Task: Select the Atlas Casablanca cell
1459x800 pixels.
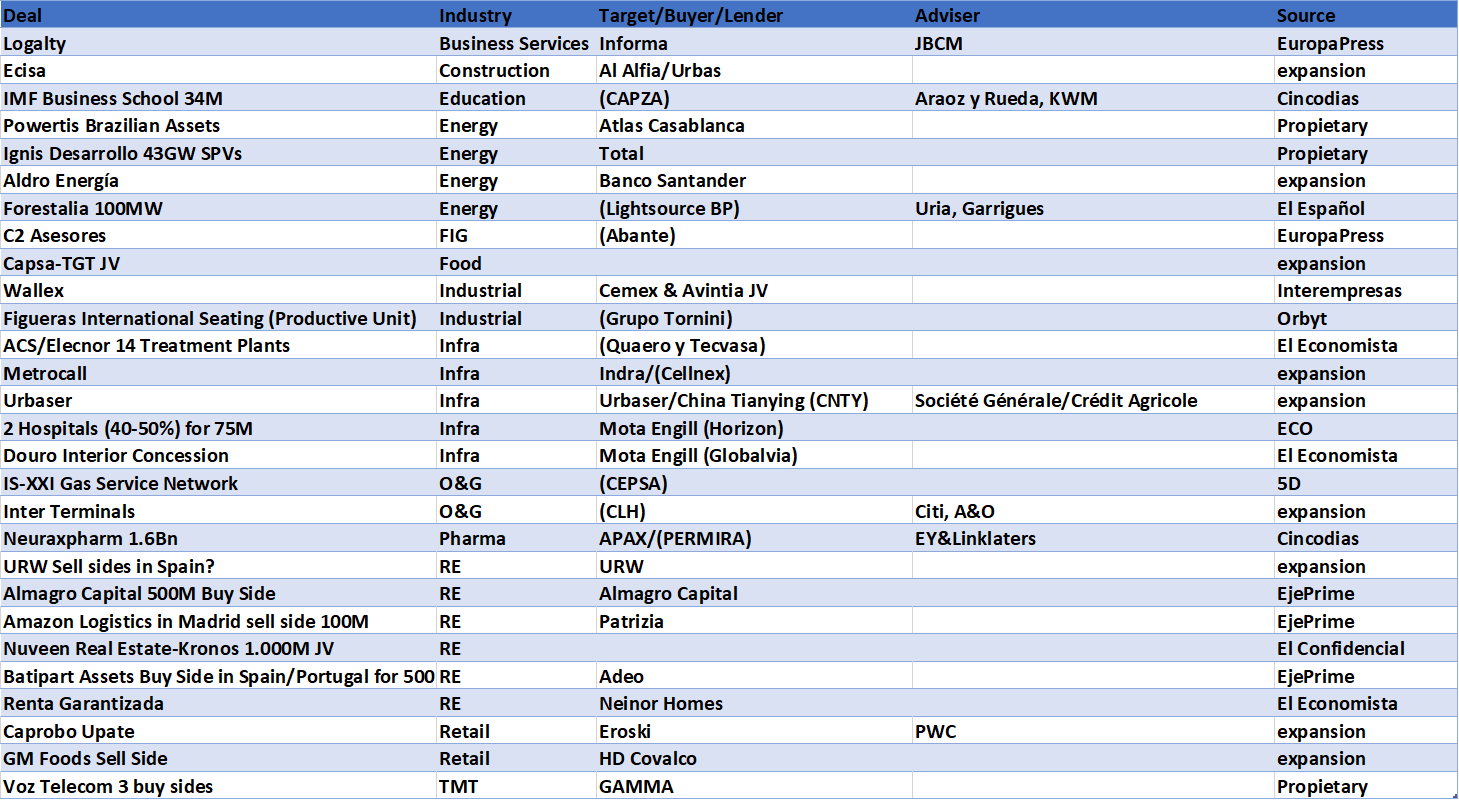Action: pyautogui.click(x=754, y=125)
